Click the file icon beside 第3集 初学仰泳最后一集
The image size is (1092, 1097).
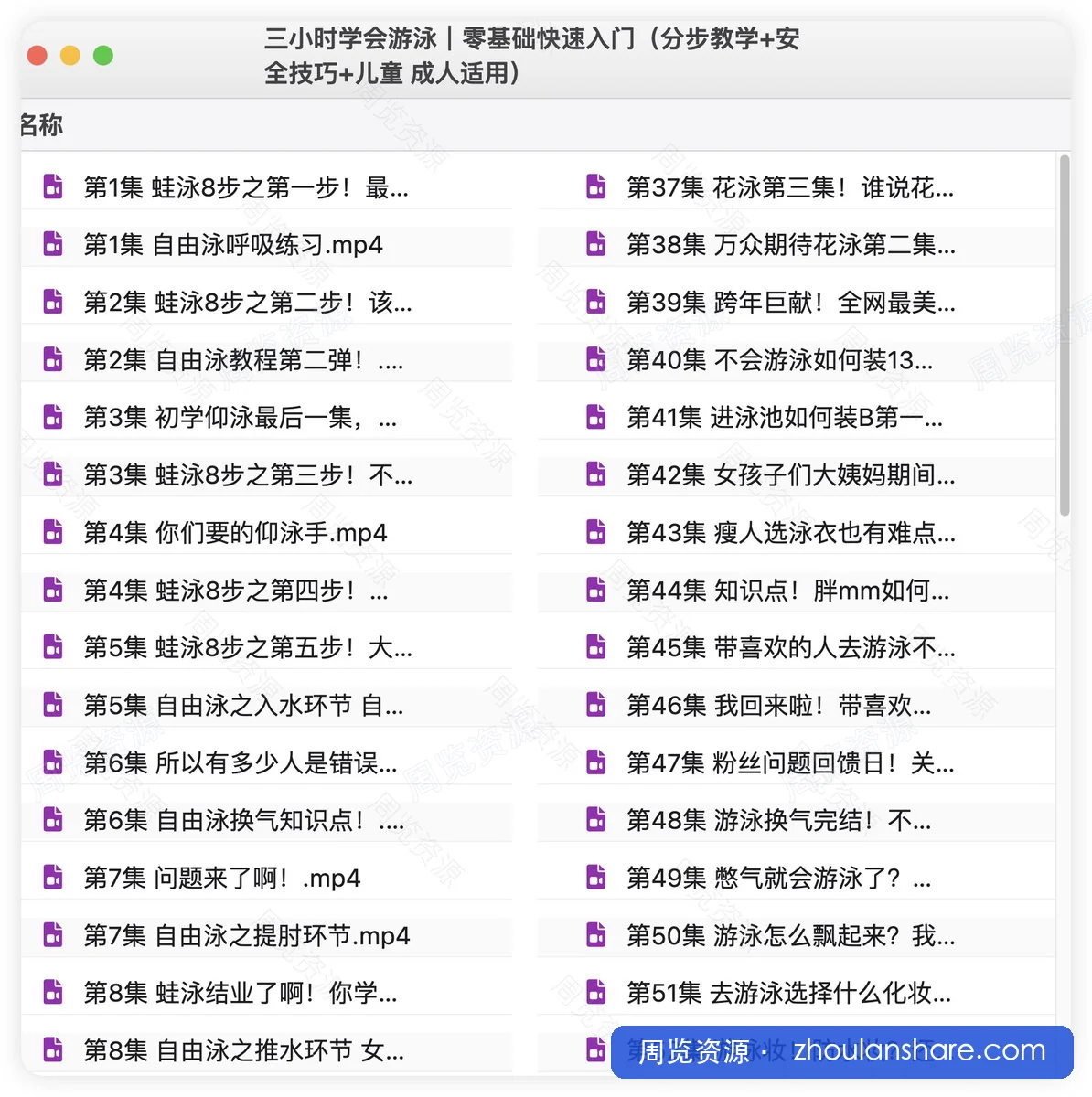coord(53,417)
